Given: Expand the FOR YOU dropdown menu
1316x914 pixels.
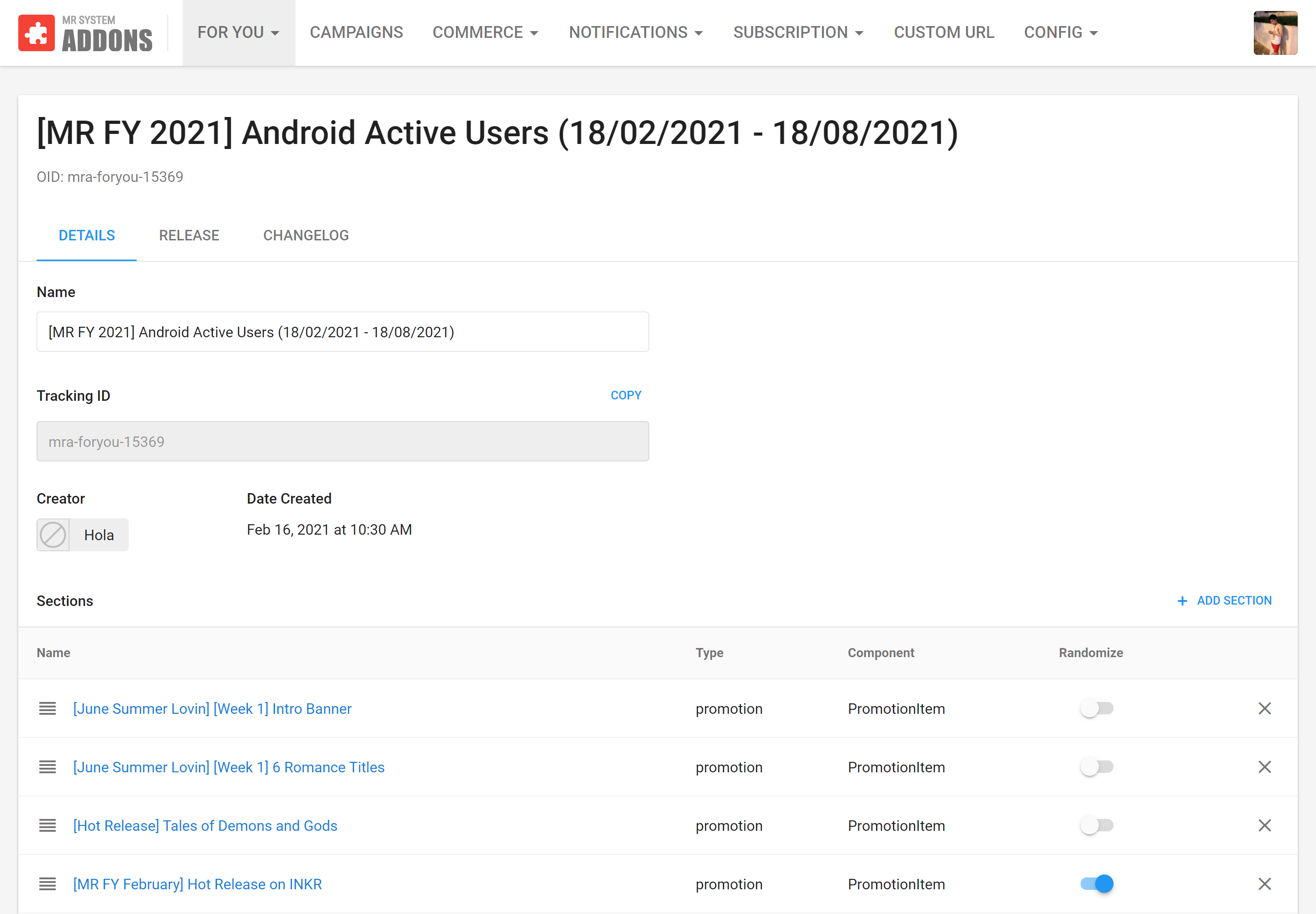Looking at the screenshot, I should 239,32.
